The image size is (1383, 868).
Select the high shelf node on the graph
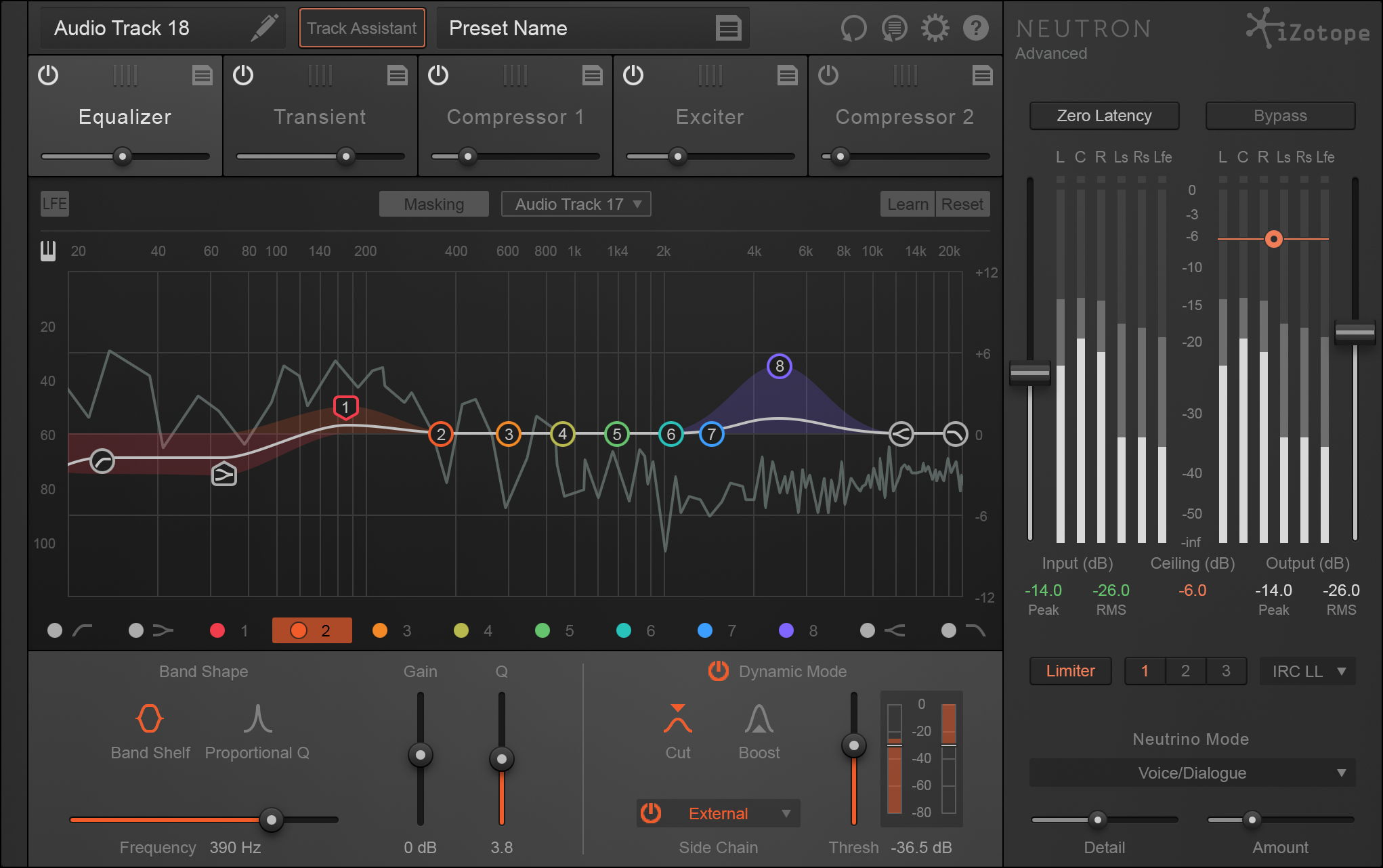901,434
